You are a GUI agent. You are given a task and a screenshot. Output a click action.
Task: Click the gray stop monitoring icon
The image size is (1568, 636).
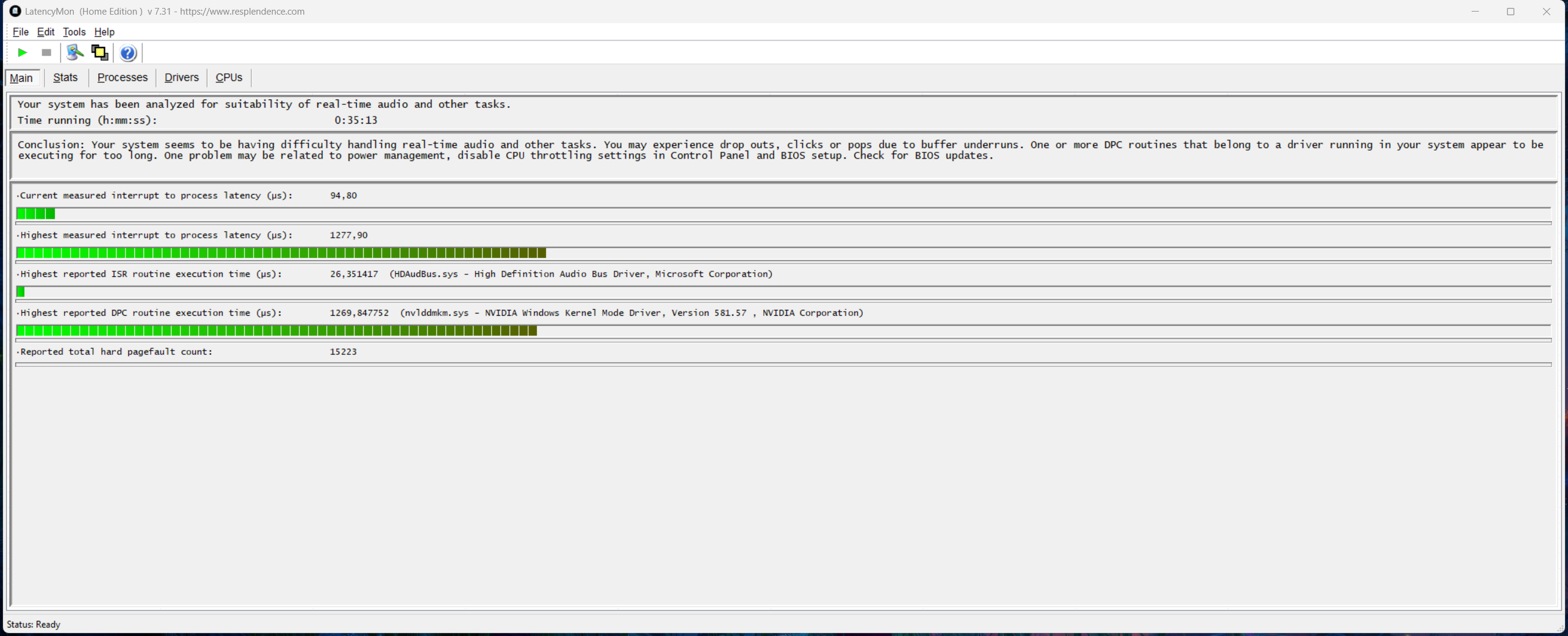[46, 52]
